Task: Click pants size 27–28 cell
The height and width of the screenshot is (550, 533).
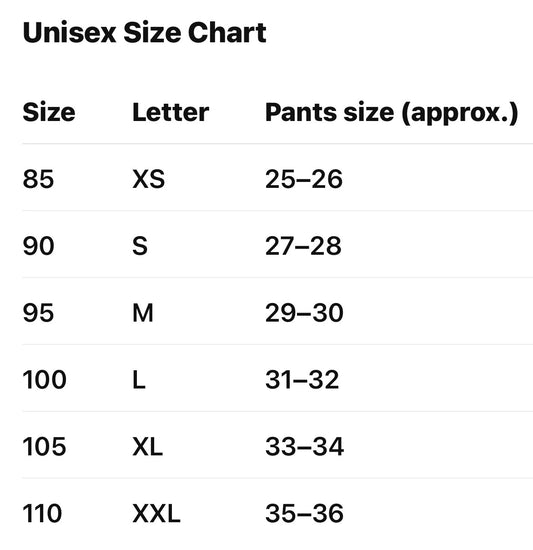Action: point(303,246)
